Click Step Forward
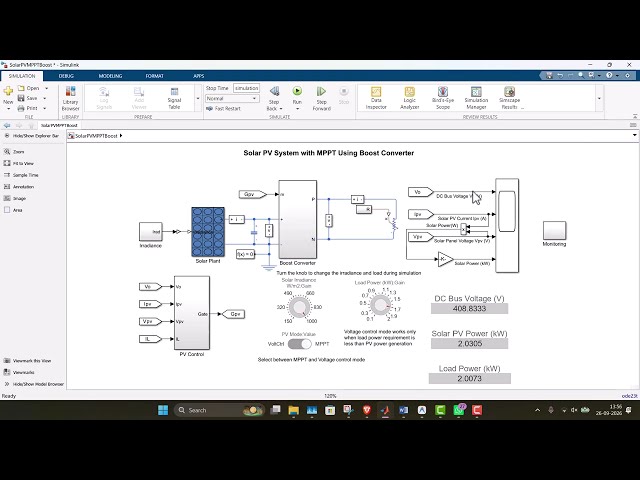This screenshot has height=480, width=640. click(x=322, y=98)
